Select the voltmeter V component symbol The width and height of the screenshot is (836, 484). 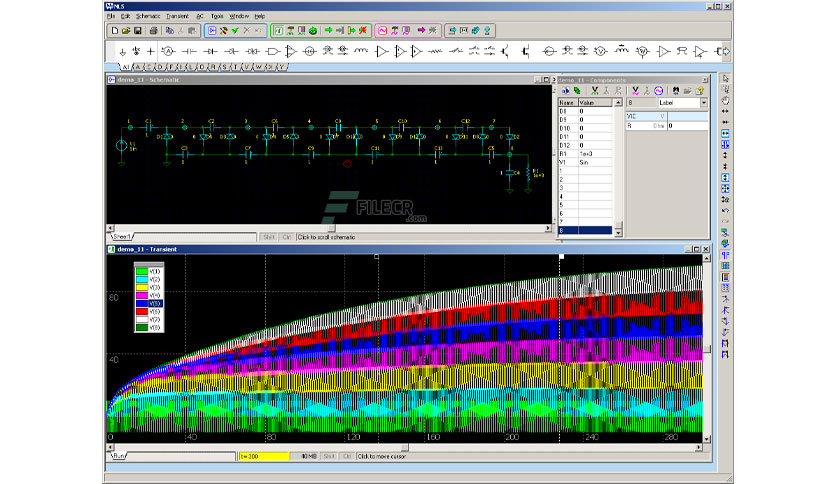pos(601,52)
